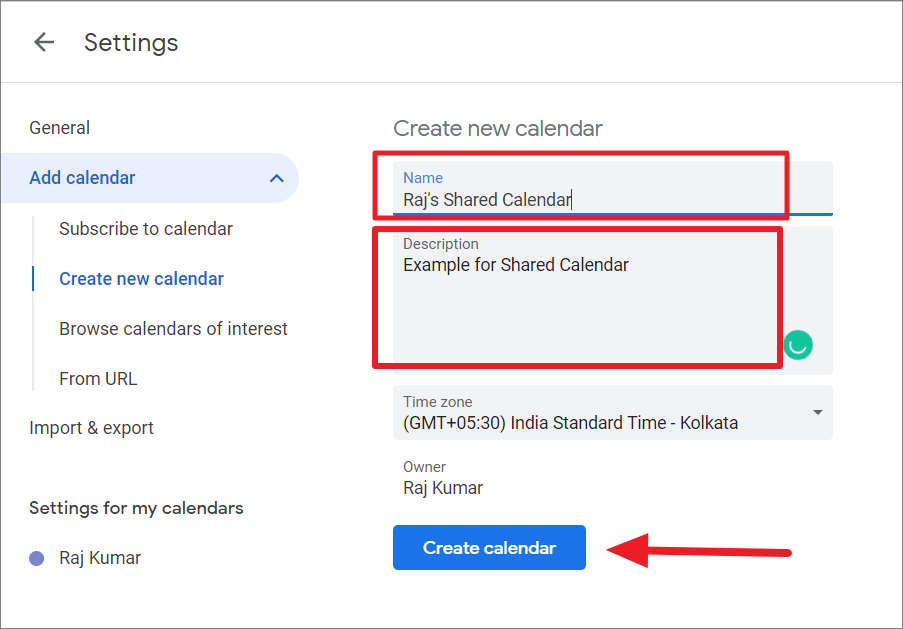This screenshot has height=629, width=903.
Task: Select Create new calendar in the sidebar
Action: coord(140,278)
